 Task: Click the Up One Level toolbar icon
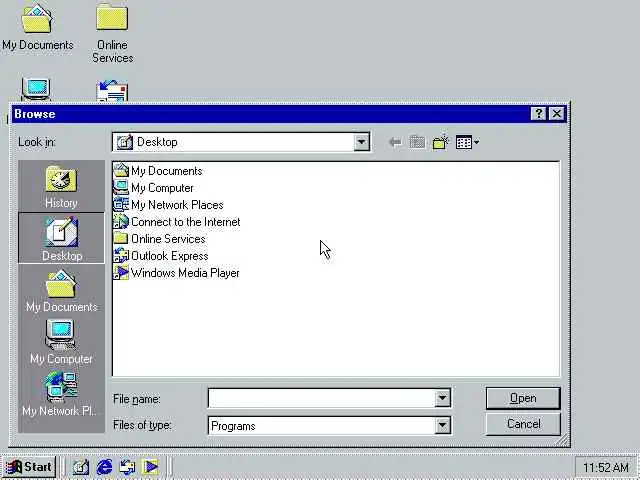[x=417, y=142]
